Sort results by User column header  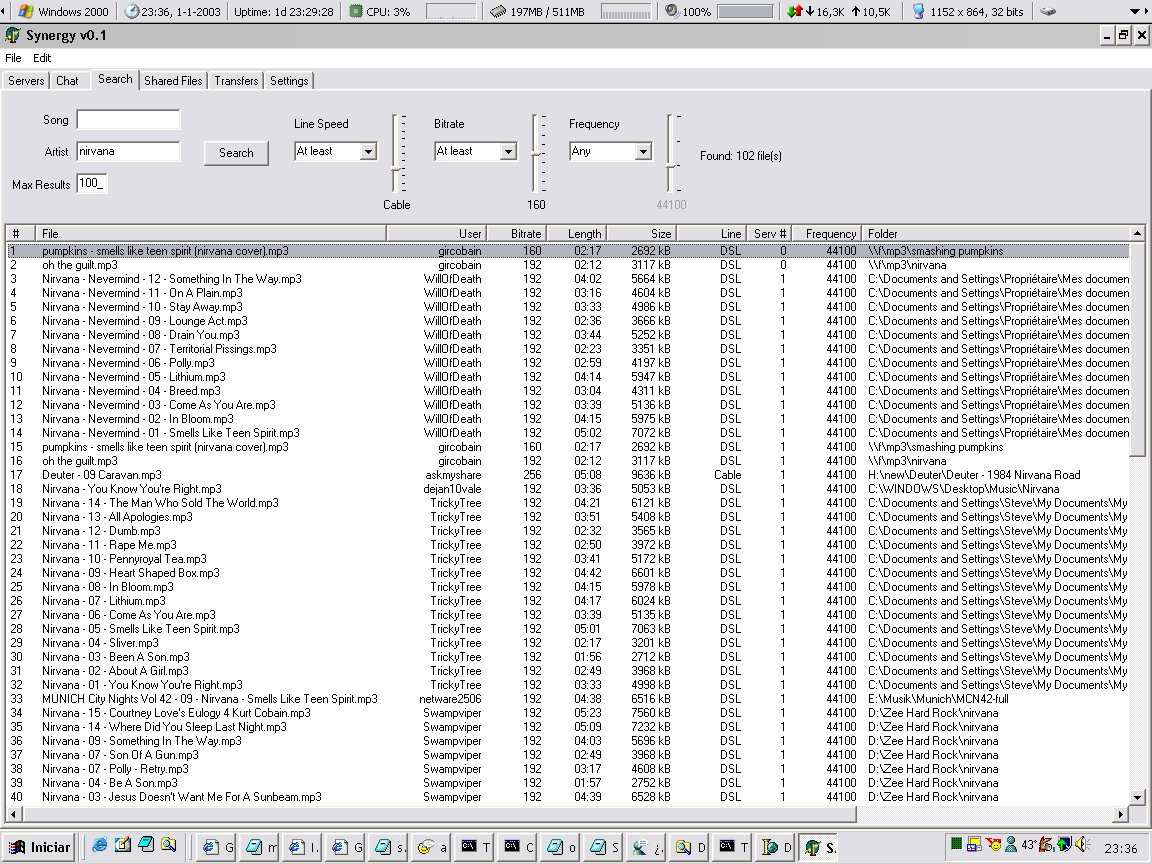tap(436, 234)
